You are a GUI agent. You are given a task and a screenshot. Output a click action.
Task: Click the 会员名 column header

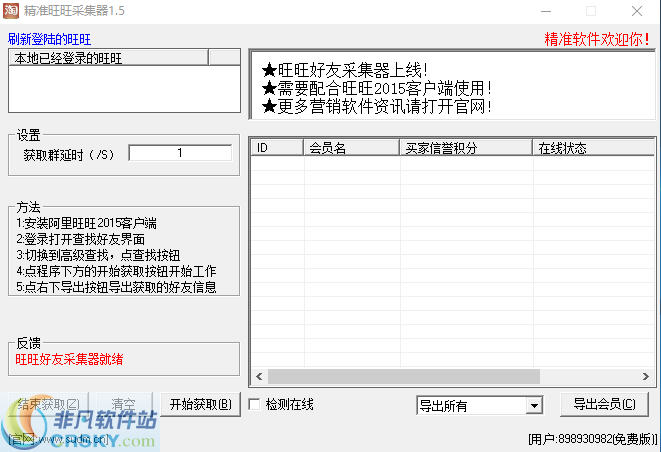pos(352,148)
